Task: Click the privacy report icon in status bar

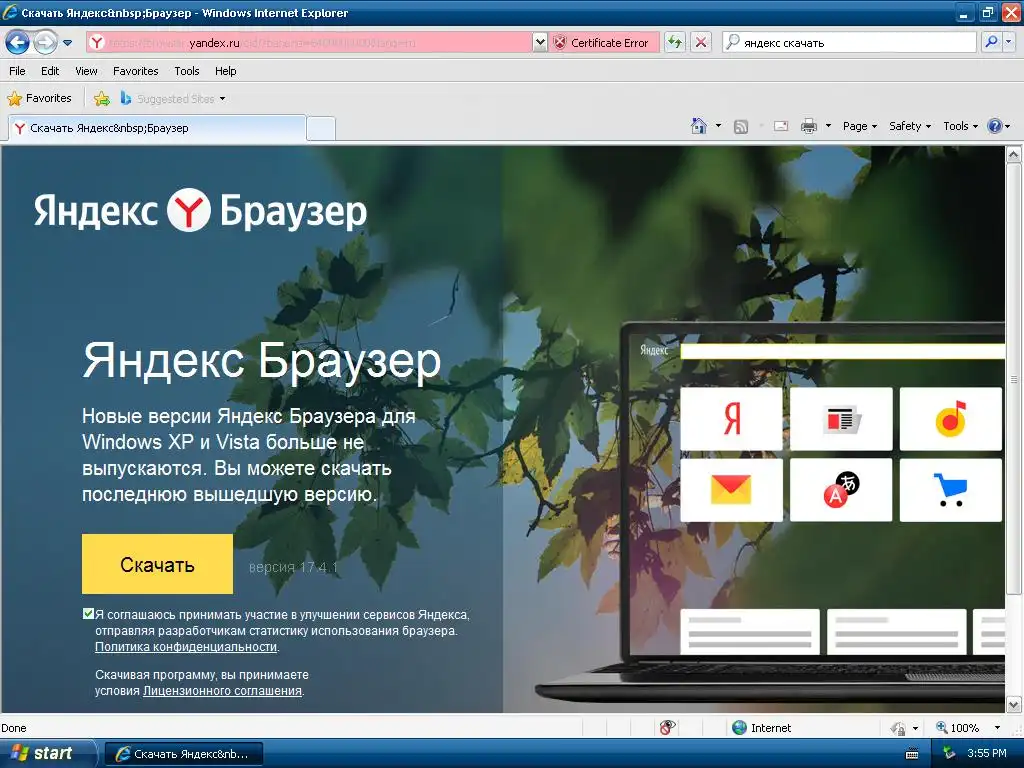Action: coord(667,728)
